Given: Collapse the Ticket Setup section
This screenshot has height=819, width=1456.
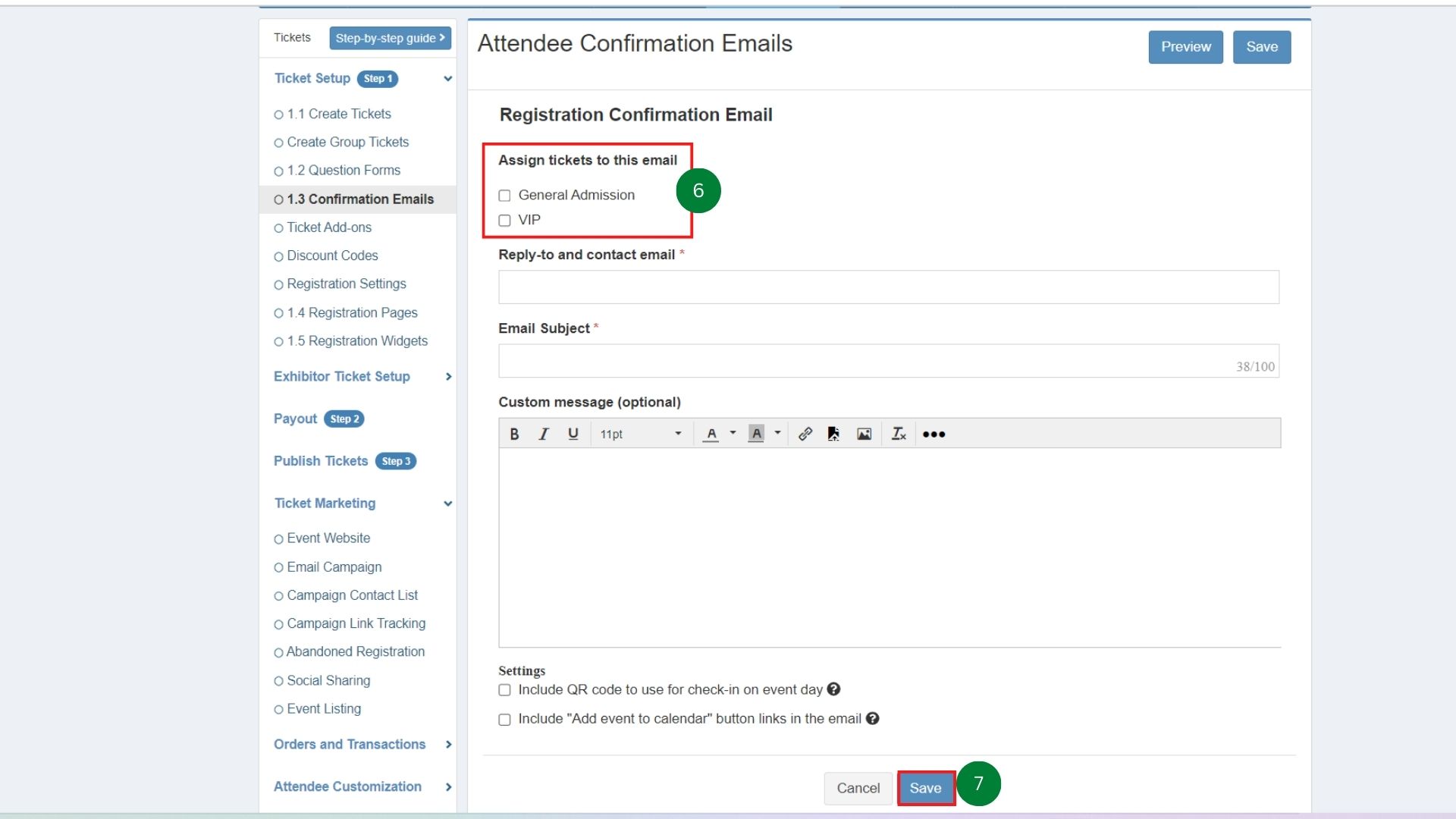Looking at the screenshot, I should (447, 79).
